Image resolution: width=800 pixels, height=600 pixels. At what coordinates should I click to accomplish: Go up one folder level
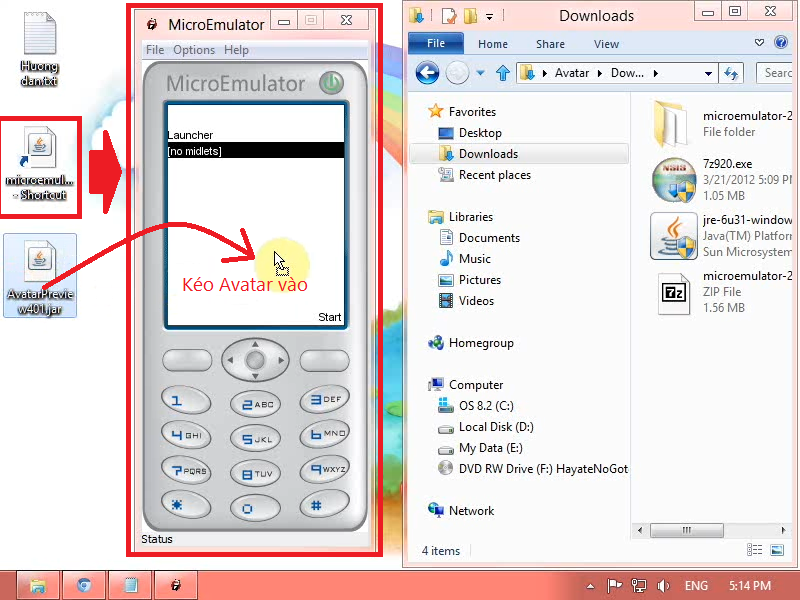click(x=503, y=73)
